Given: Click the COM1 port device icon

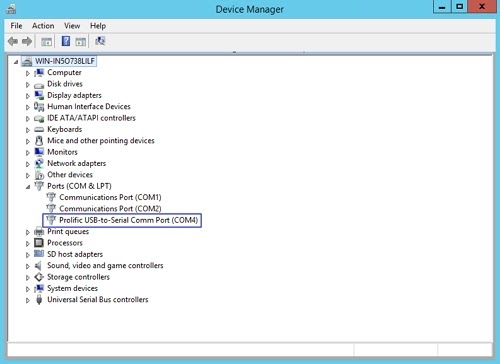Looking at the screenshot, I should click(51, 197).
